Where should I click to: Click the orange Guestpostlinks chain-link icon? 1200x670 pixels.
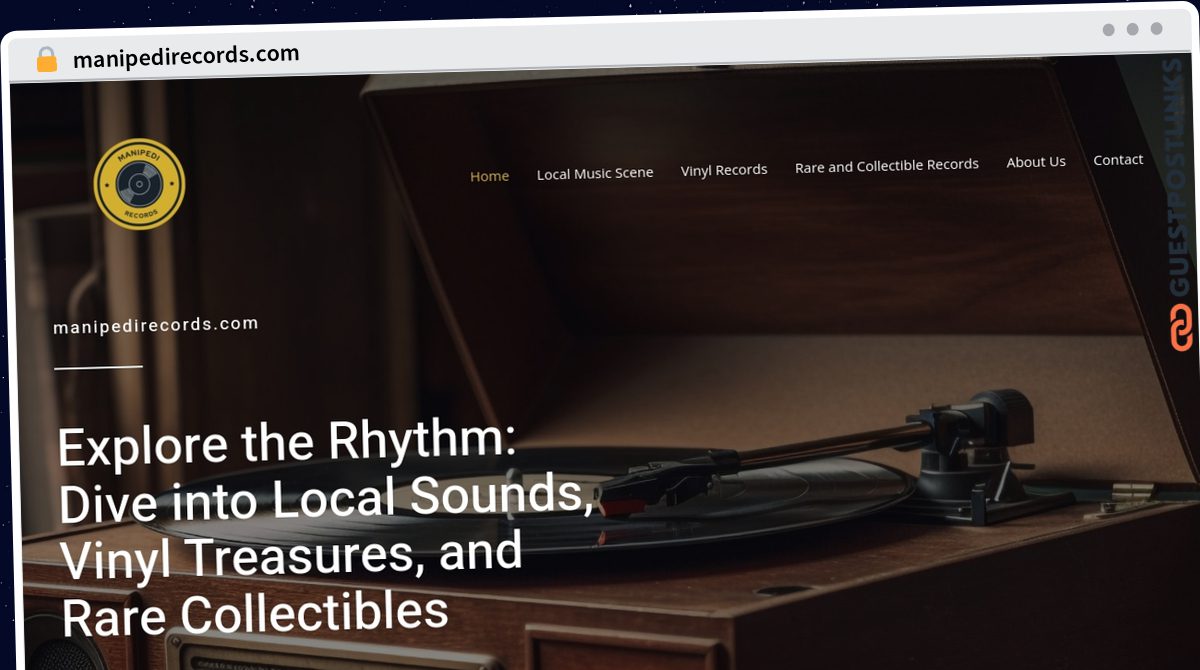pyautogui.click(x=1182, y=328)
